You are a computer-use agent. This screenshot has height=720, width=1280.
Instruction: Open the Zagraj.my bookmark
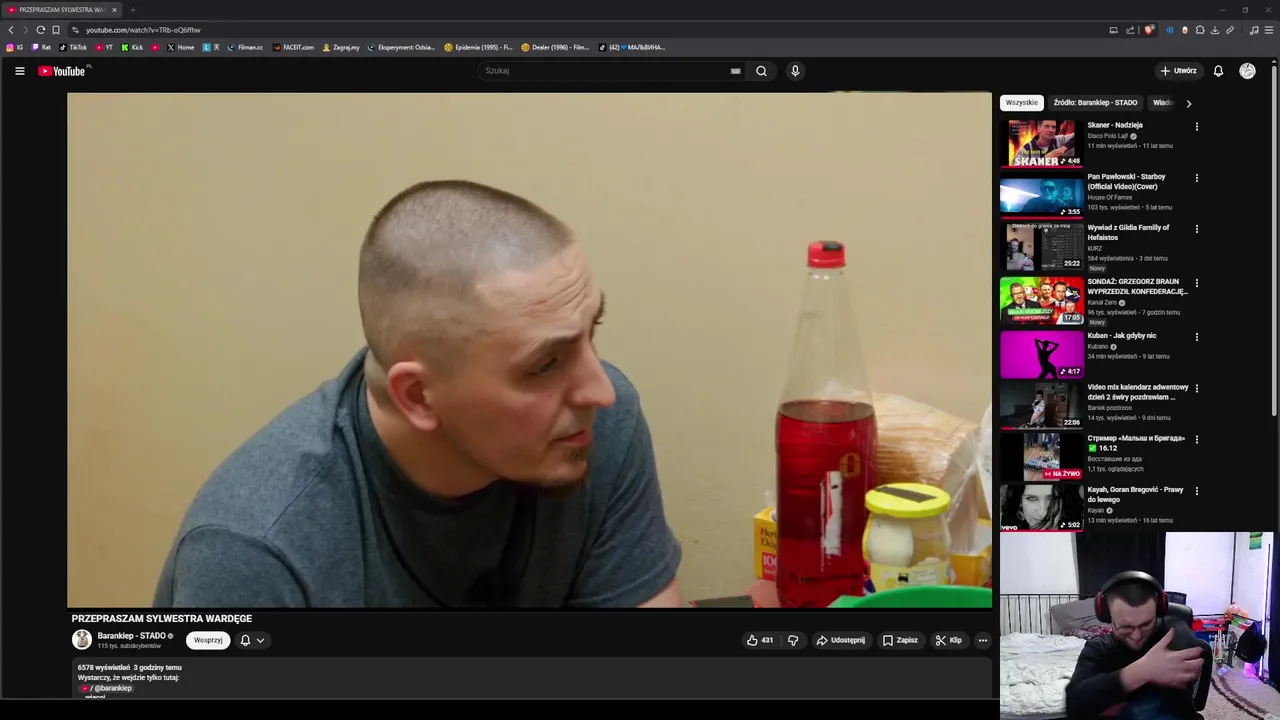pos(341,47)
